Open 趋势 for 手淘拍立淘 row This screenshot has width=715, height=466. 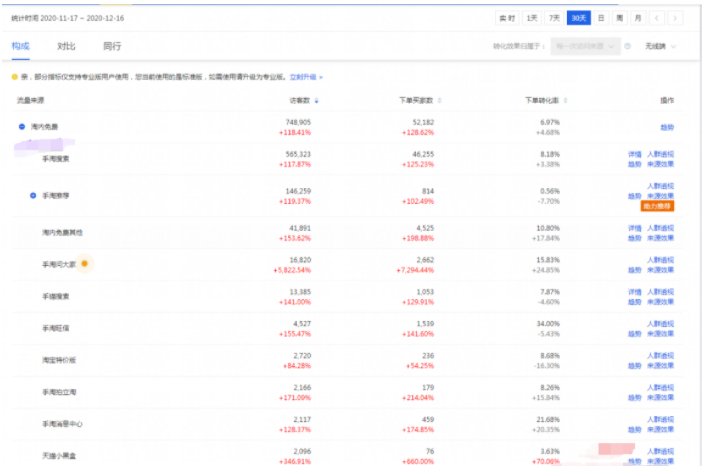click(x=635, y=398)
